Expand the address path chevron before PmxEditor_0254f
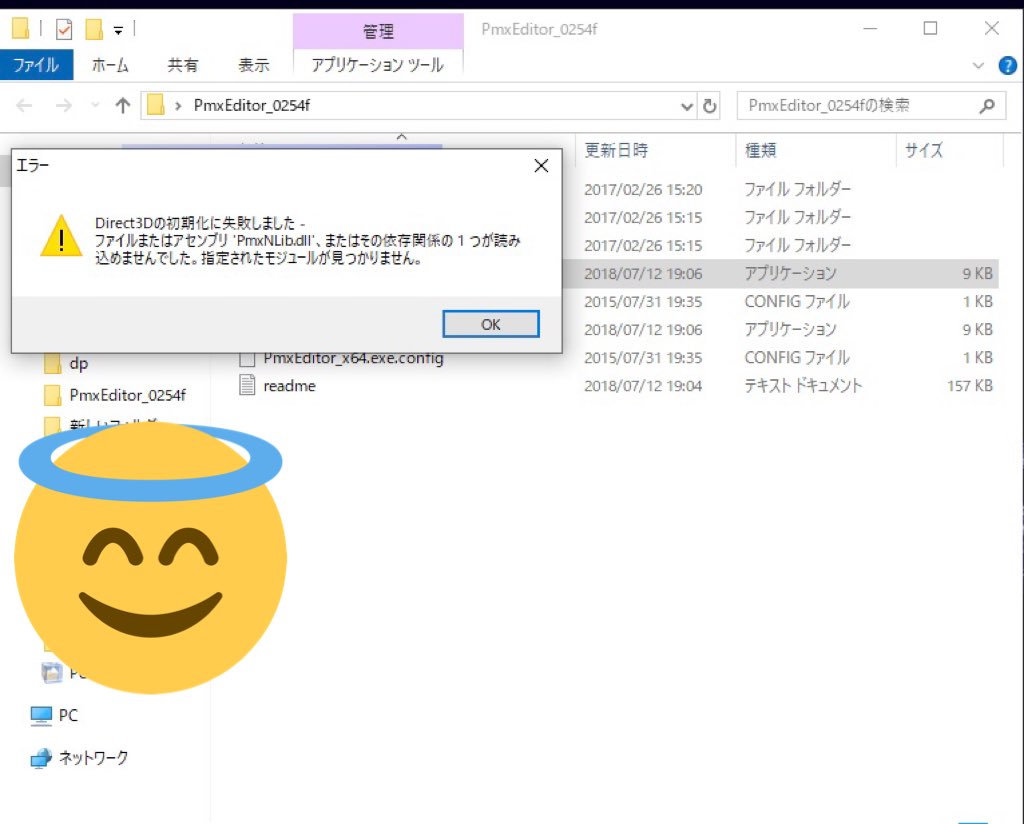The image size is (1024, 824). click(x=178, y=106)
